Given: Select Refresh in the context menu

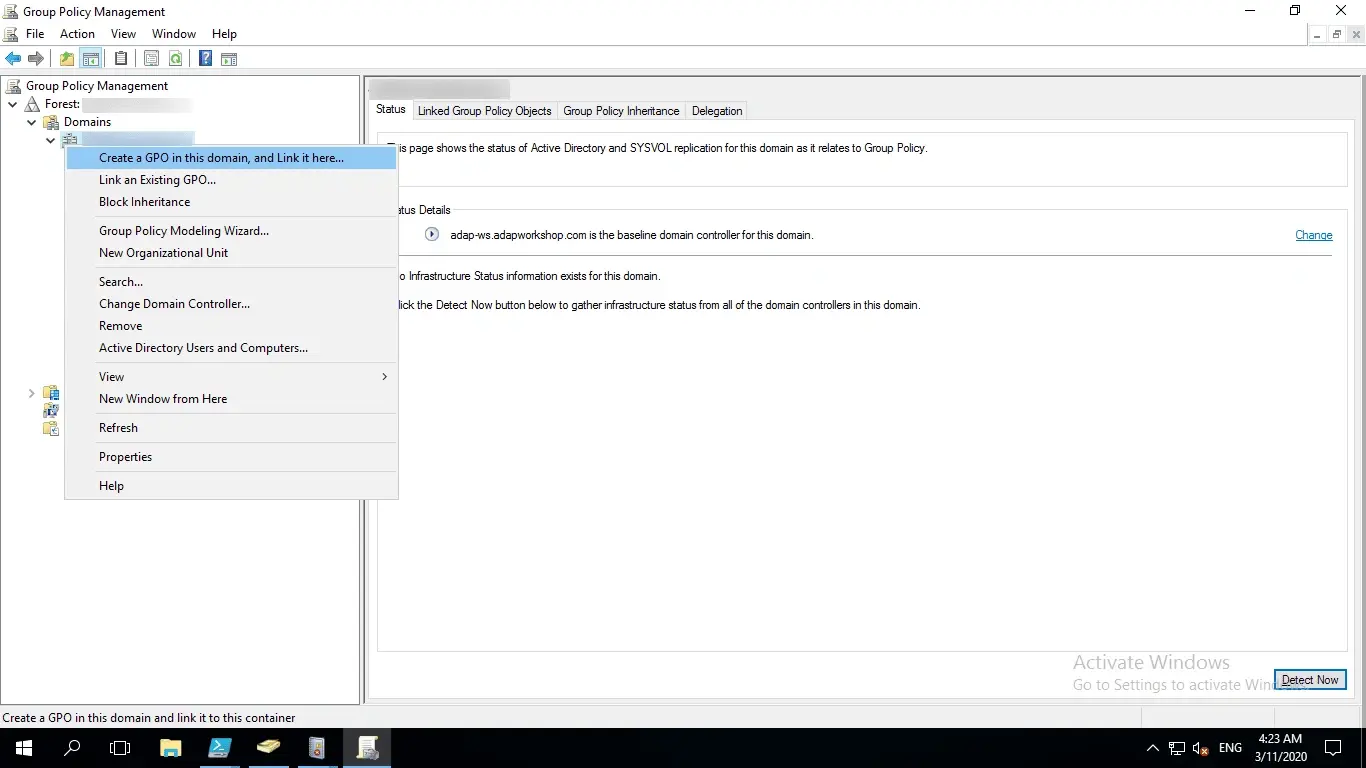Looking at the screenshot, I should pyautogui.click(x=232, y=428).
